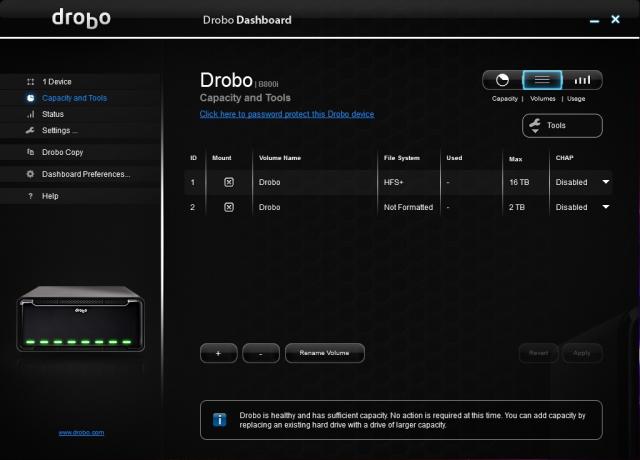Add a new volume with plus button
Image resolution: width=640 pixels, height=460 pixels.
pos(218,353)
